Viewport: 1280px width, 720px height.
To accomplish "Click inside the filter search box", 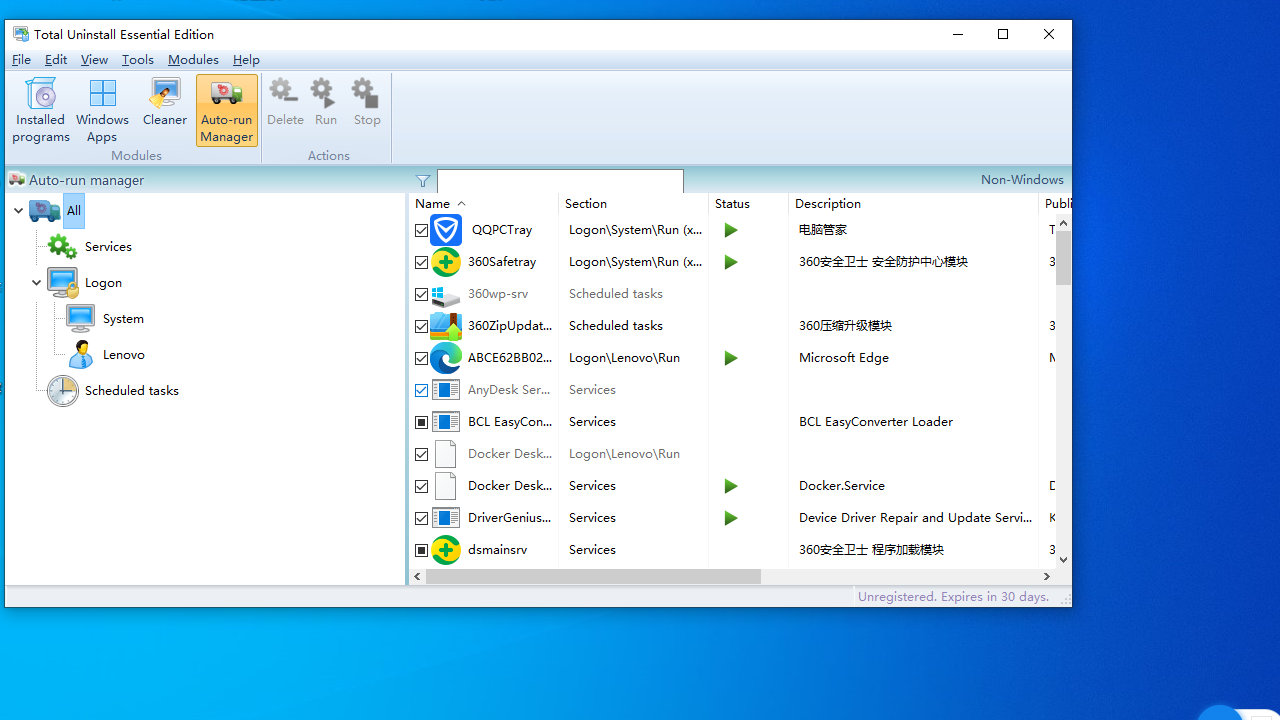I will (560, 181).
